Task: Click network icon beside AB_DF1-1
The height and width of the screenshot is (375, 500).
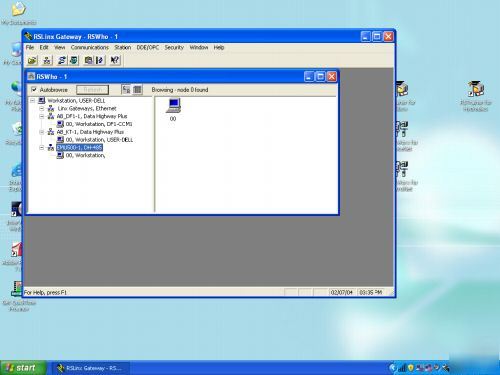Action: [x=51, y=116]
